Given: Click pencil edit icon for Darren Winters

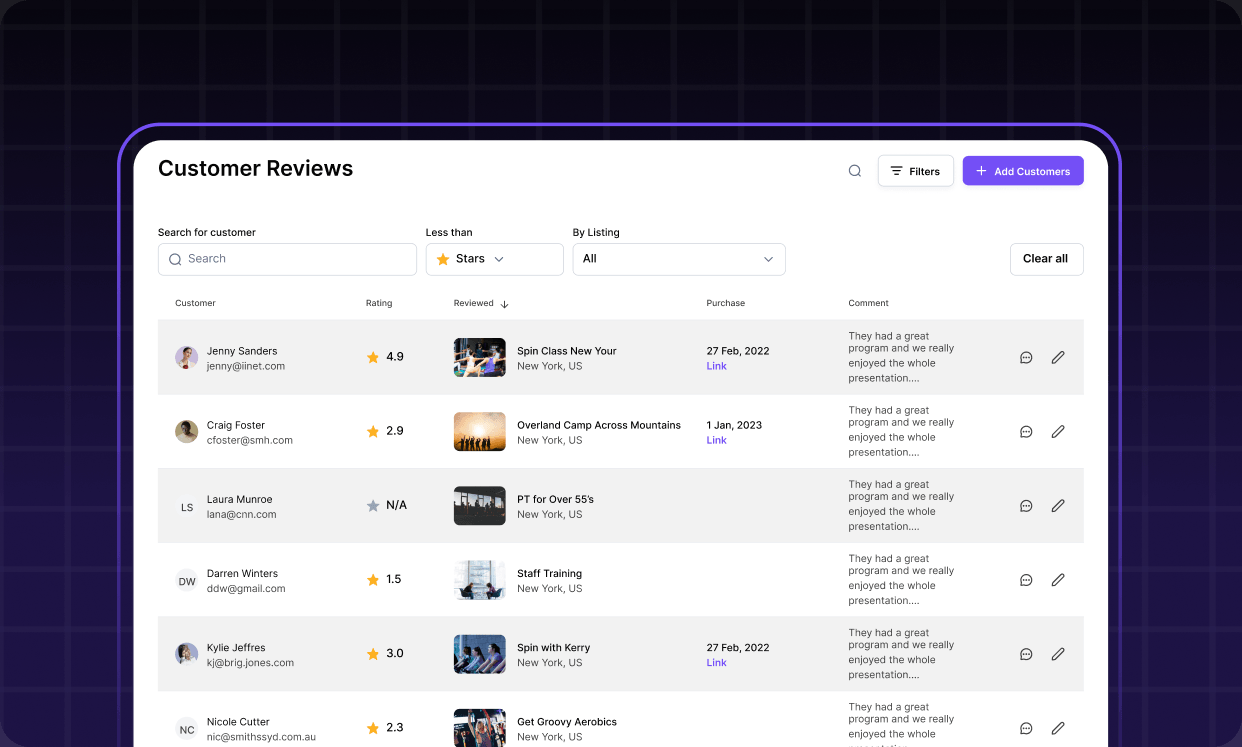Looking at the screenshot, I should 1058,580.
